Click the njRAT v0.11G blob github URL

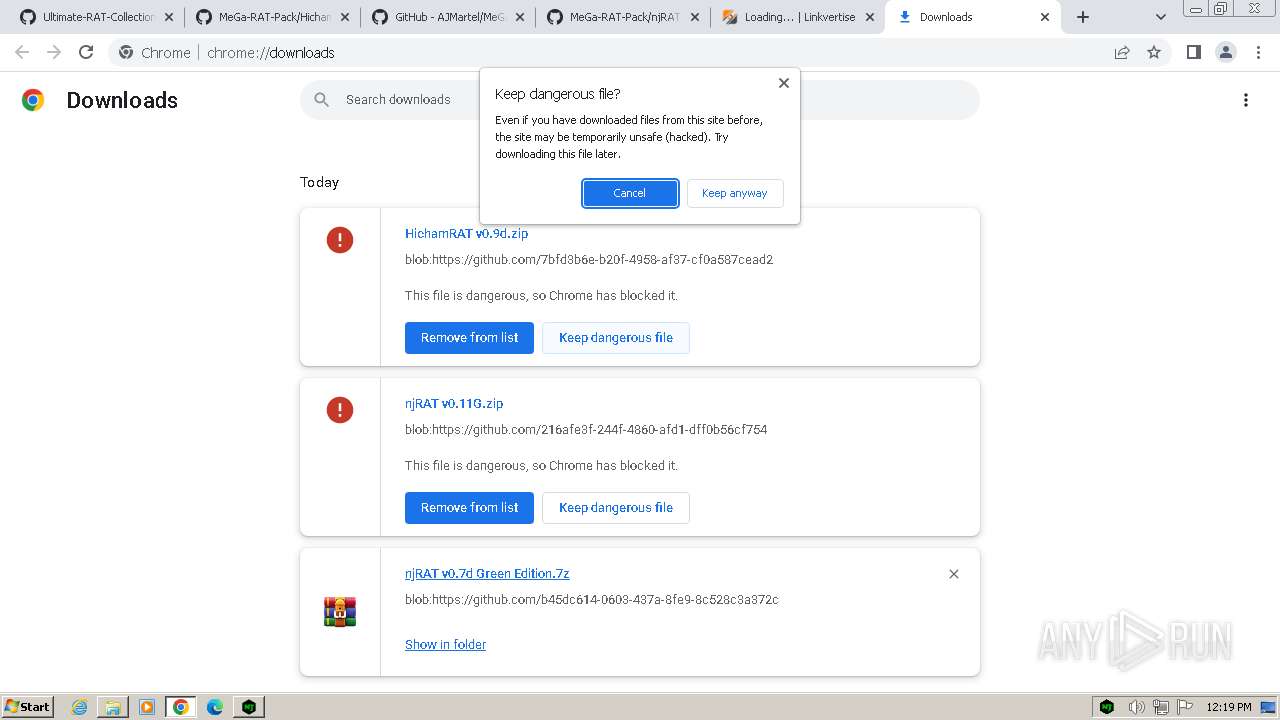pyautogui.click(x=586, y=430)
